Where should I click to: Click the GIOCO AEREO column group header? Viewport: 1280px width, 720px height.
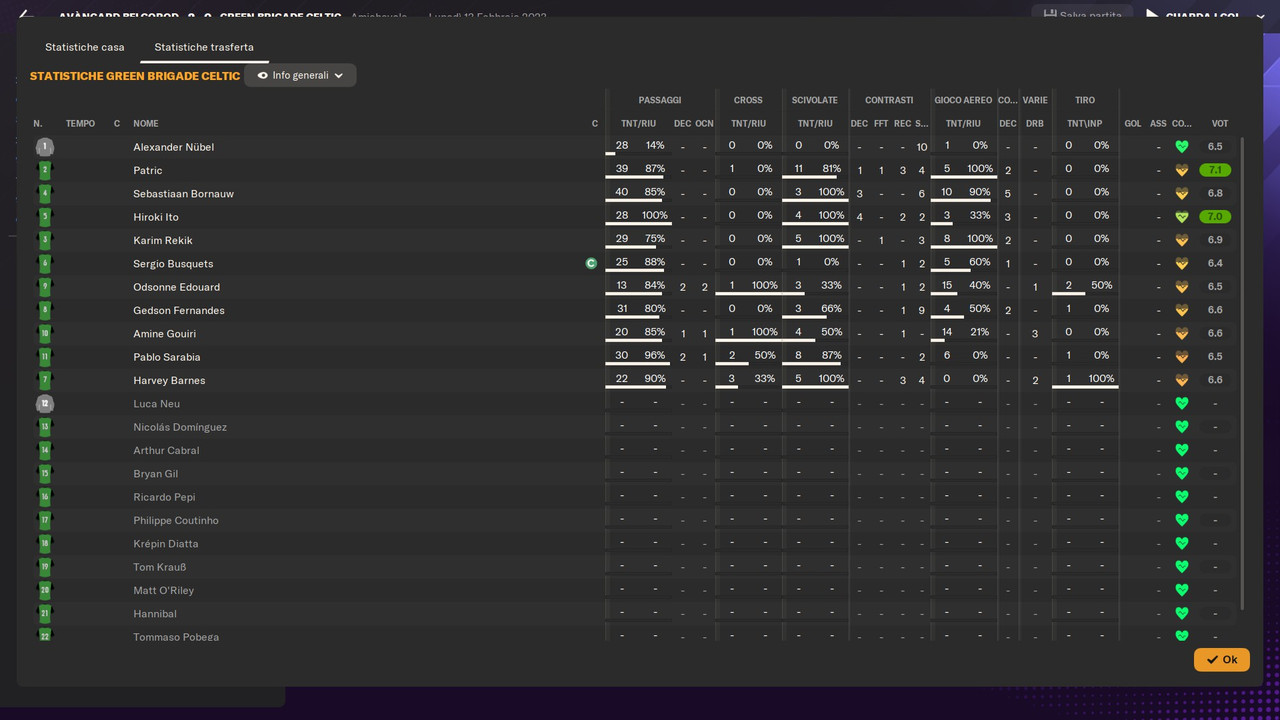click(963, 100)
